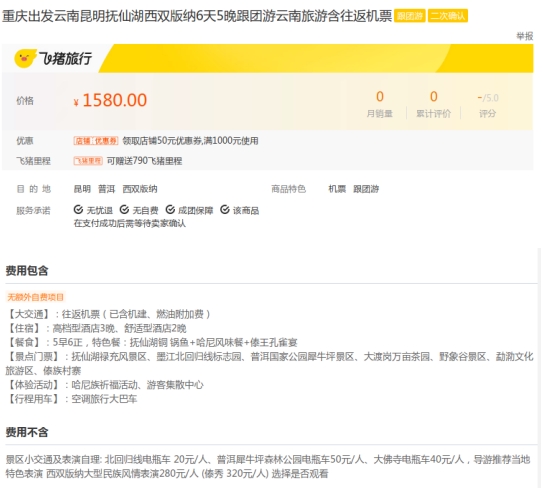Click the 费用不含 section heading
Screen dimensions: 542x488
tap(27, 432)
